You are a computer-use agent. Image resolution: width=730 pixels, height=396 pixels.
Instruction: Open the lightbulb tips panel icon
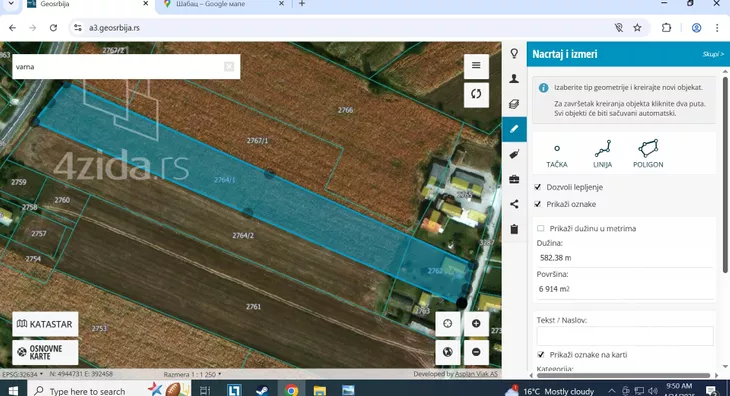click(514, 54)
